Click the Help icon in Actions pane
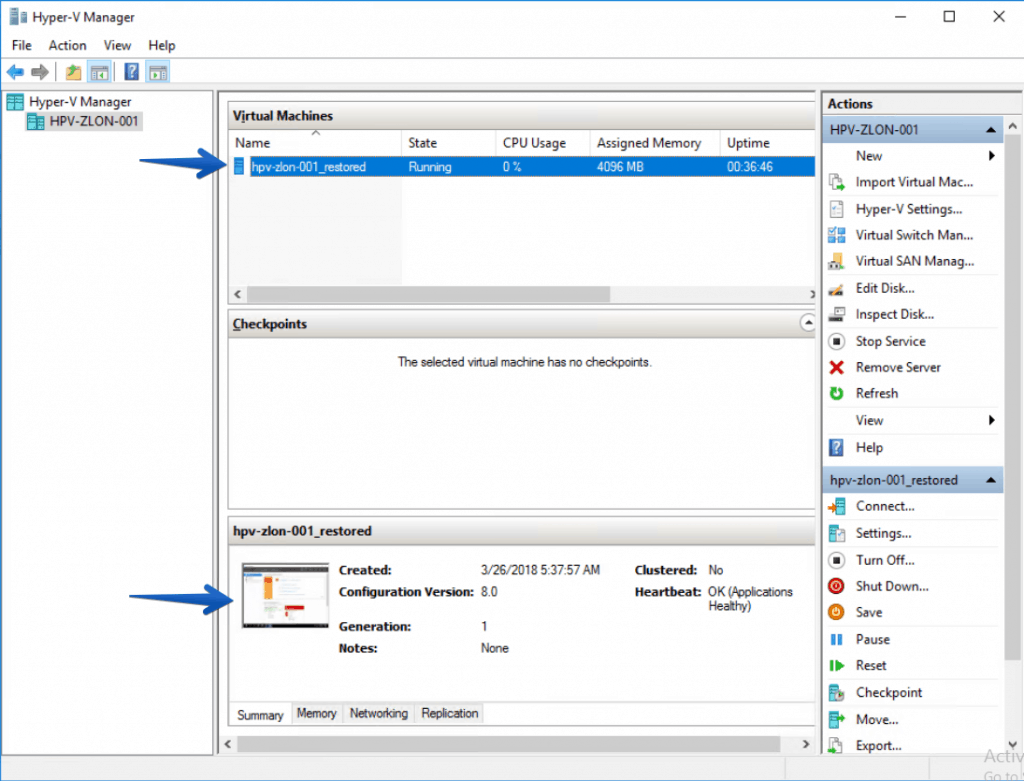The height and width of the screenshot is (781, 1024). [837, 447]
